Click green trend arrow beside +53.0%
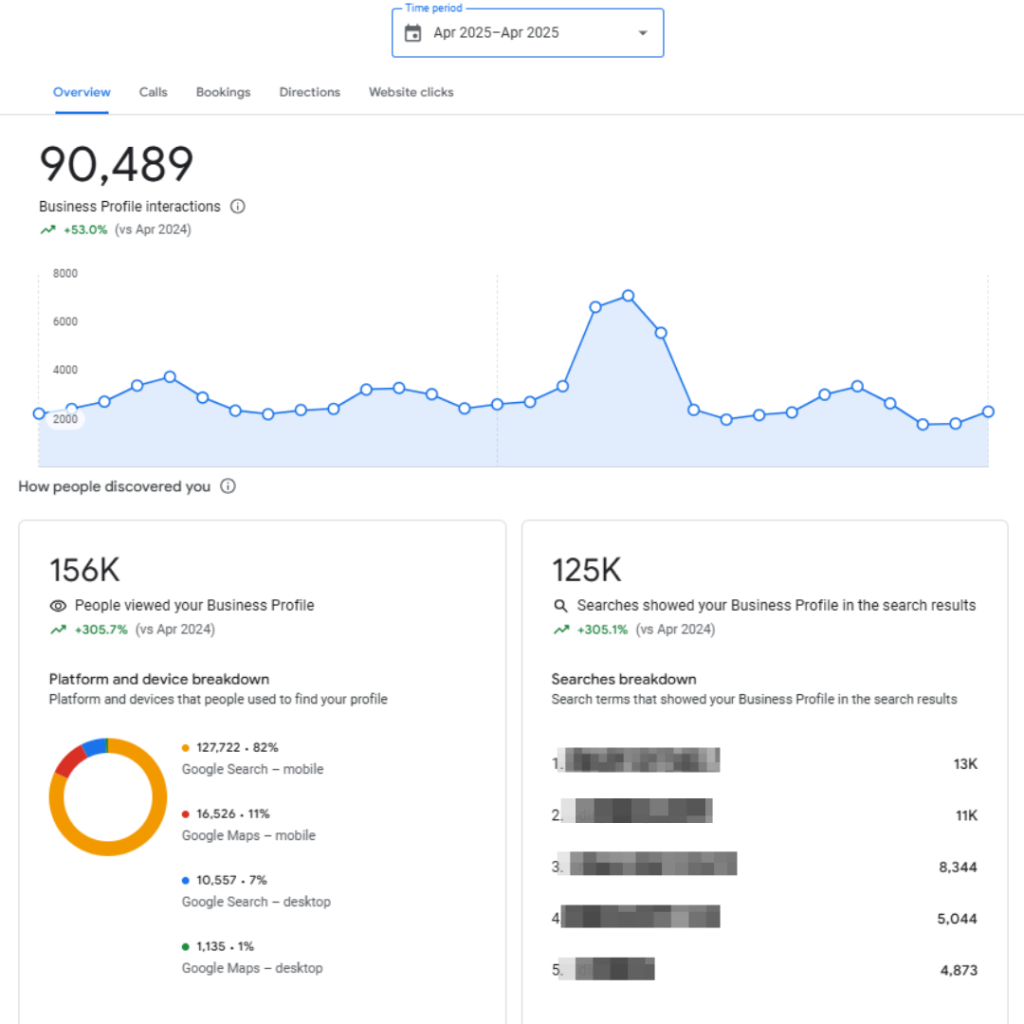The height and width of the screenshot is (1024, 1024). 48,230
